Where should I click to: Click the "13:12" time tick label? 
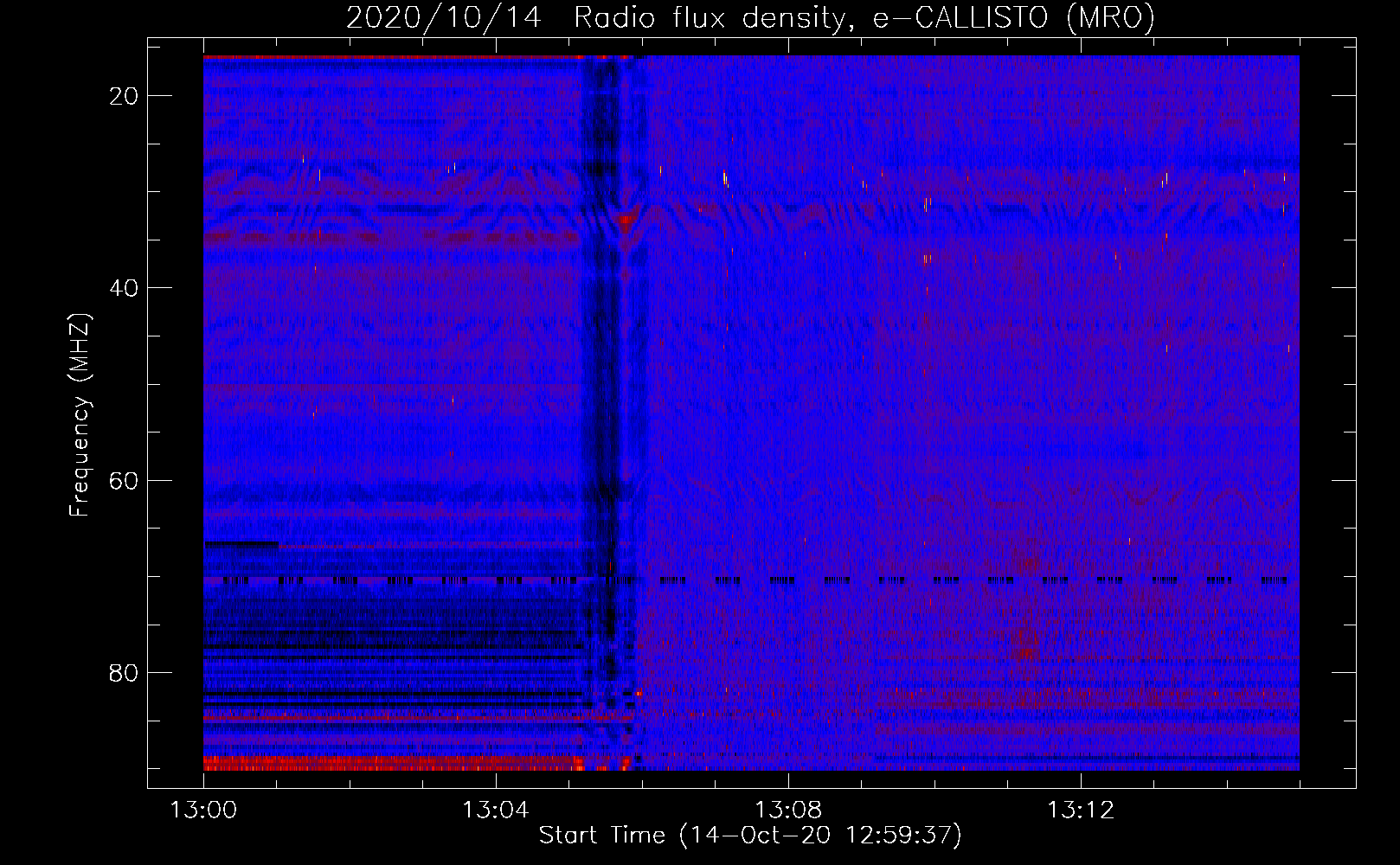(x=1081, y=811)
